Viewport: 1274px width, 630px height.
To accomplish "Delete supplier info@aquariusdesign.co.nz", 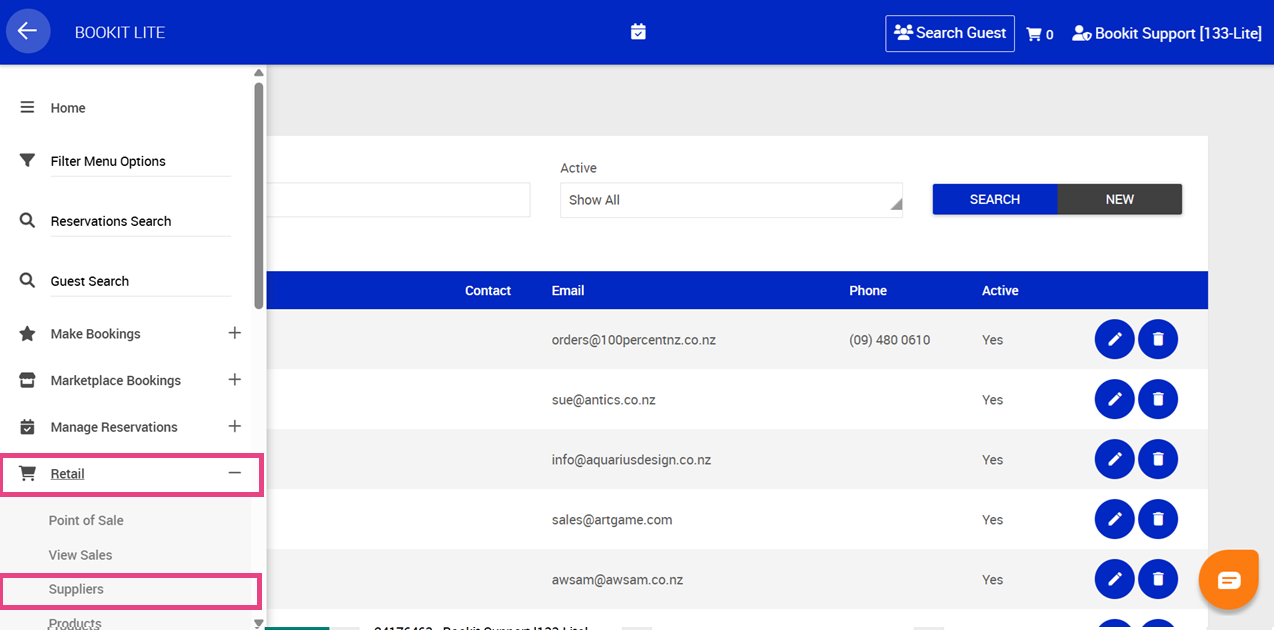I will point(1158,459).
